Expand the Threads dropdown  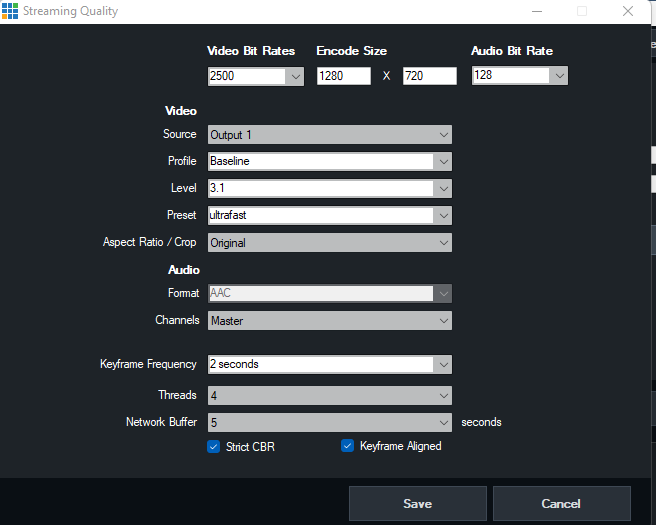443,395
